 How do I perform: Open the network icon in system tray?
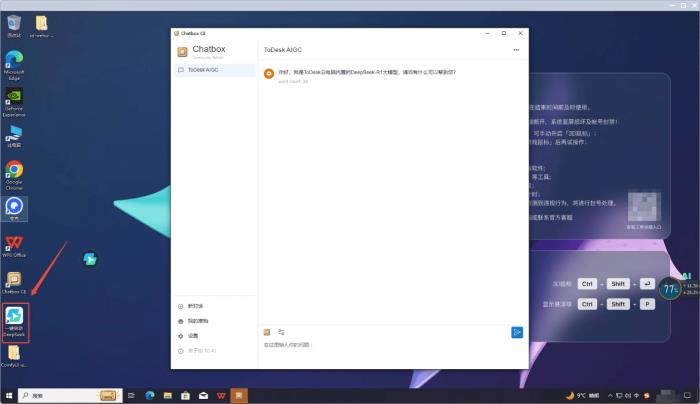(x=619, y=396)
